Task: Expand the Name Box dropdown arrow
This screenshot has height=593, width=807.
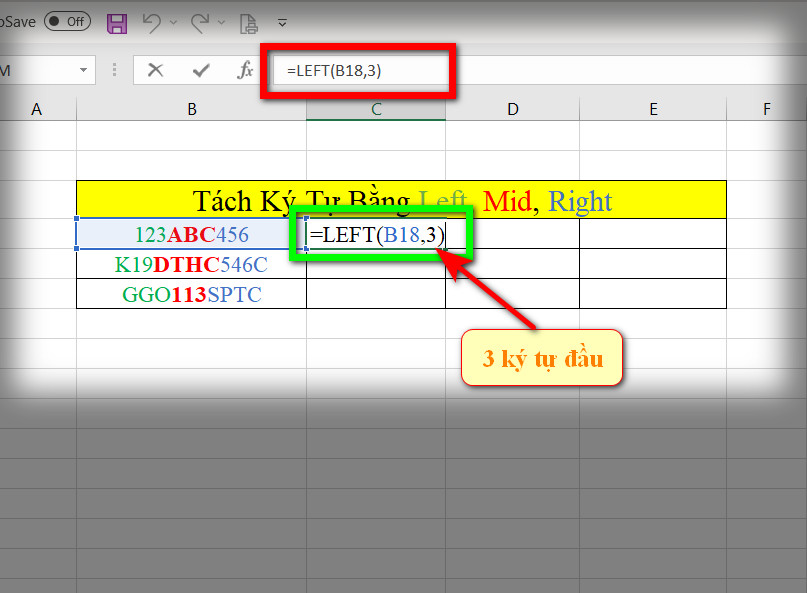Action: click(83, 70)
